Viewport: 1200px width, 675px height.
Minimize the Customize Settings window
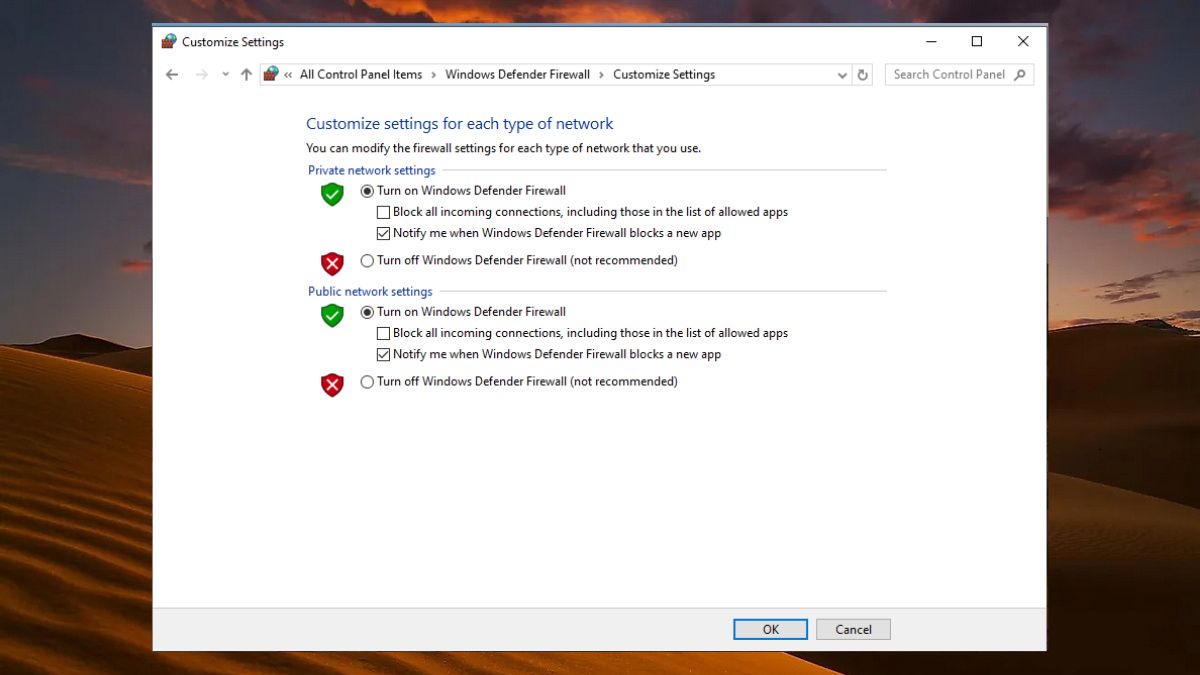pos(931,41)
